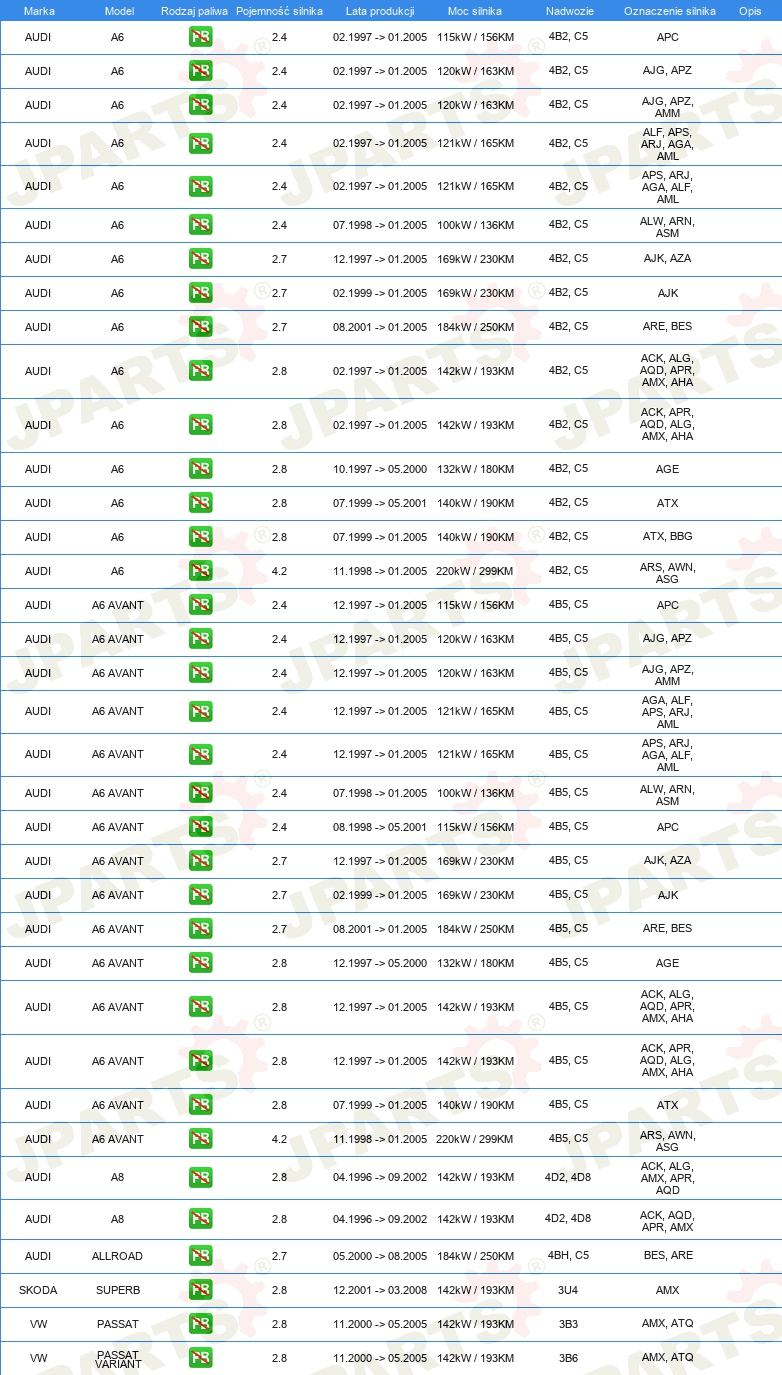Click the fuel icon in the Audi Allroad row

coord(201,1256)
